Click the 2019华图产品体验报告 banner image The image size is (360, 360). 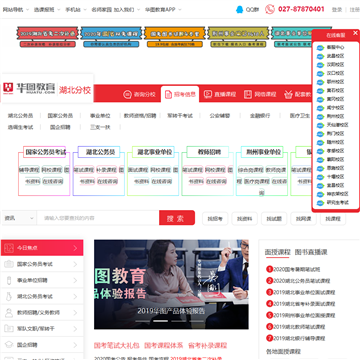click(171, 284)
